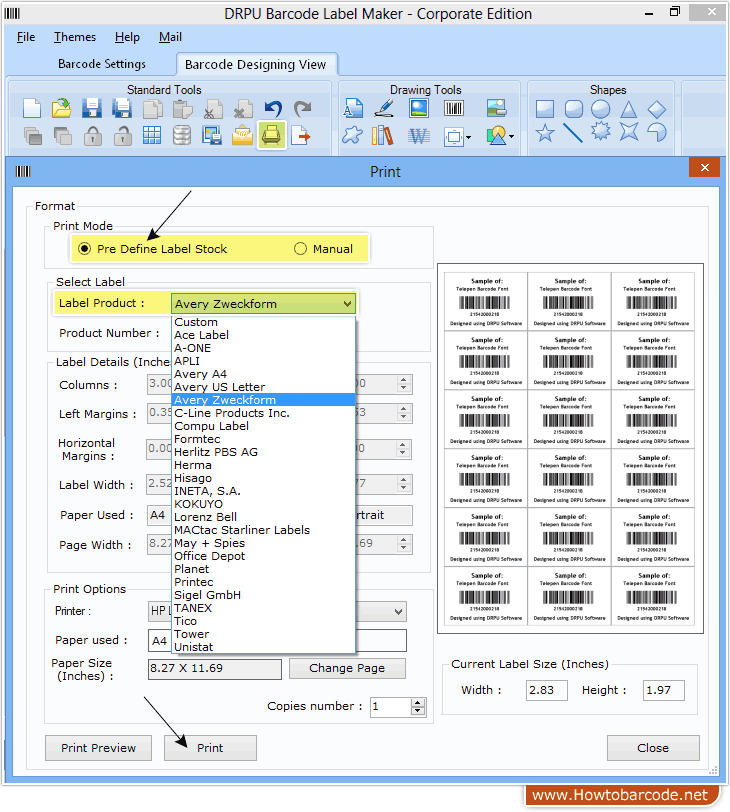Click the Save All icon
The height and width of the screenshot is (812, 730).
[x=122, y=109]
